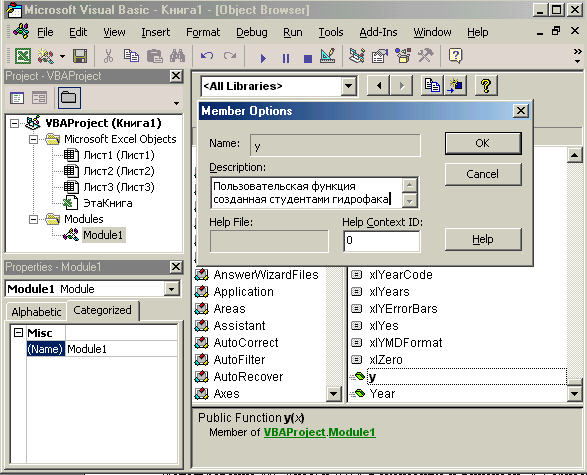Click the Description text box

tap(306, 193)
